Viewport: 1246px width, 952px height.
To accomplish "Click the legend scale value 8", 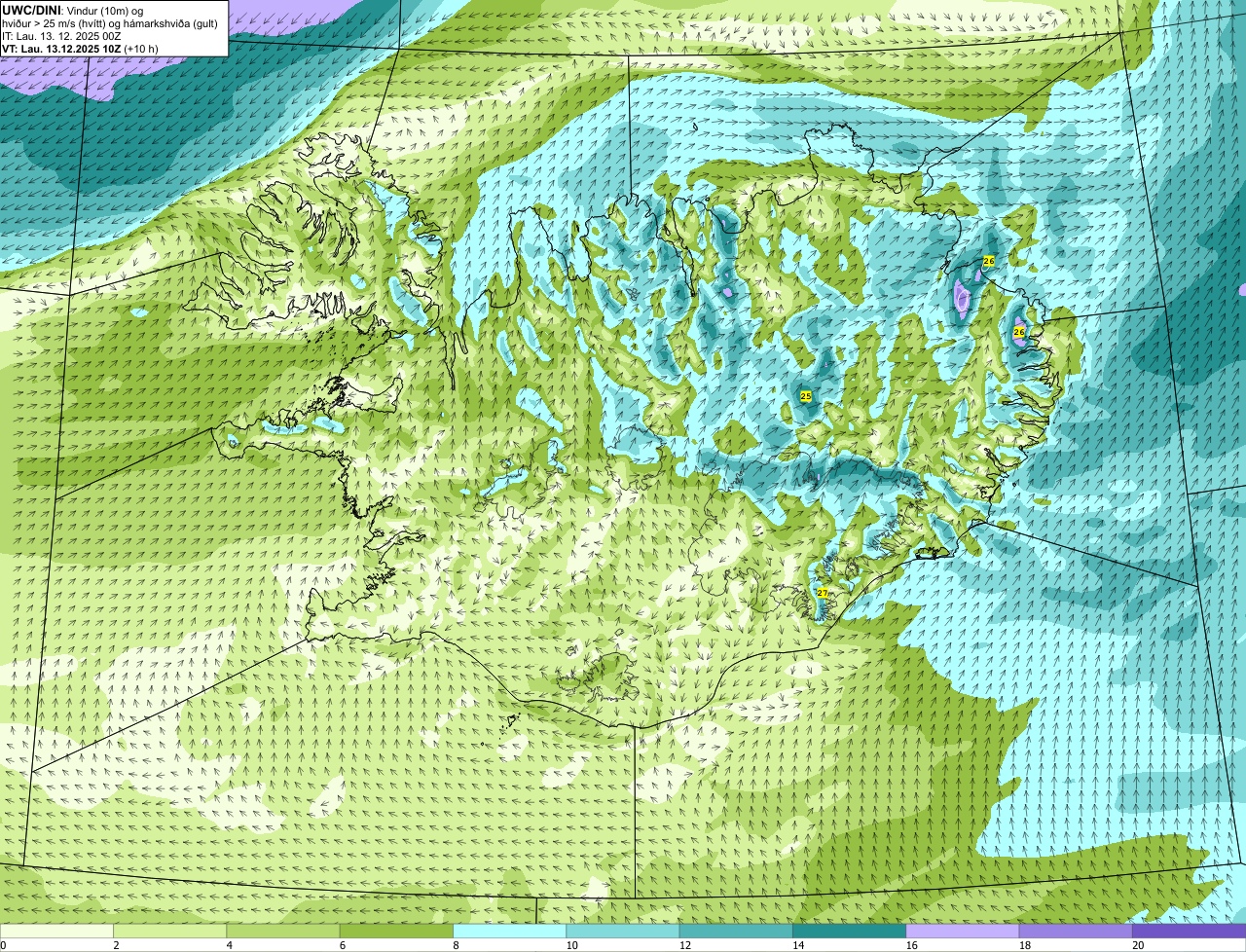I will [455, 945].
